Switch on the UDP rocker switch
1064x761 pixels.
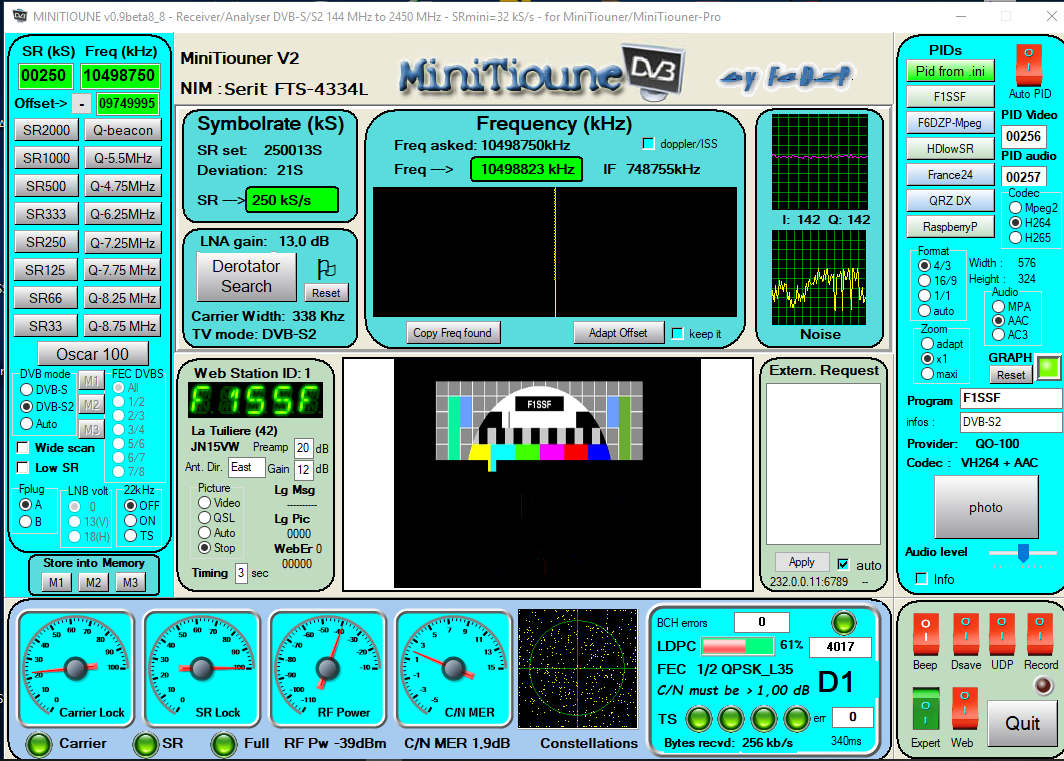(1002, 635)
